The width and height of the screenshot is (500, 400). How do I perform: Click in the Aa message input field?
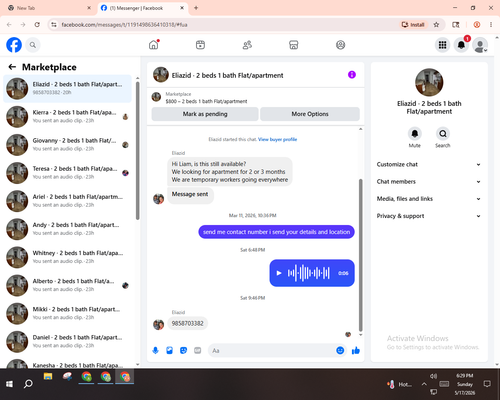coord(272,350)
